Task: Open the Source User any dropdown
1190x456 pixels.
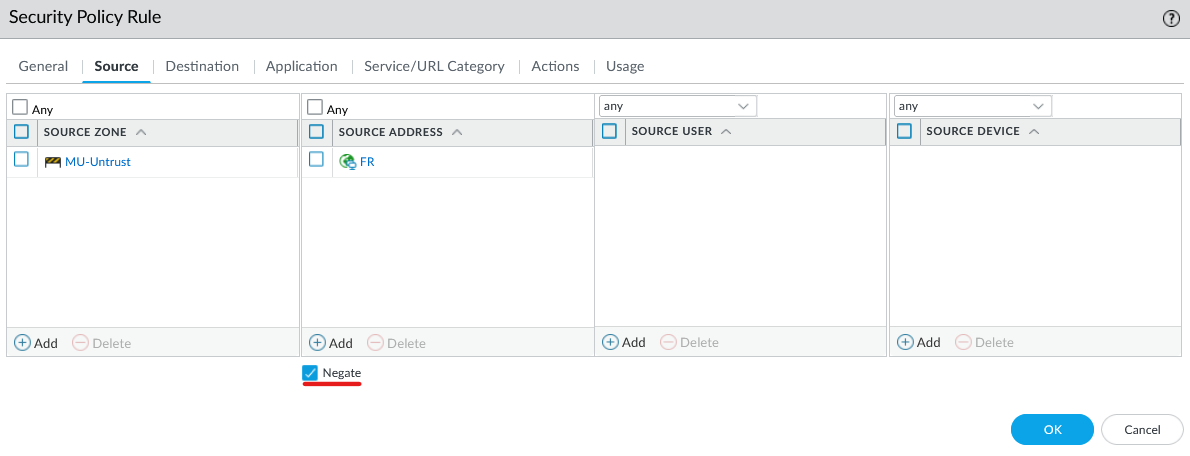Action: 743,106
